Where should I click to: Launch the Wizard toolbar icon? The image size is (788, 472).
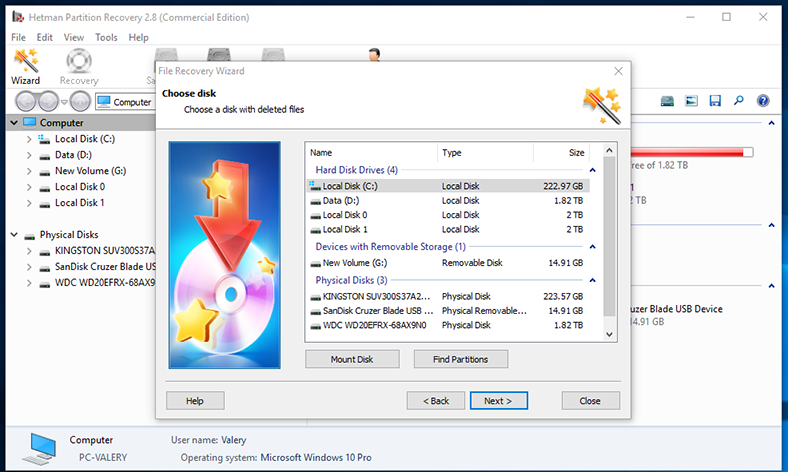tap(26, 67)
